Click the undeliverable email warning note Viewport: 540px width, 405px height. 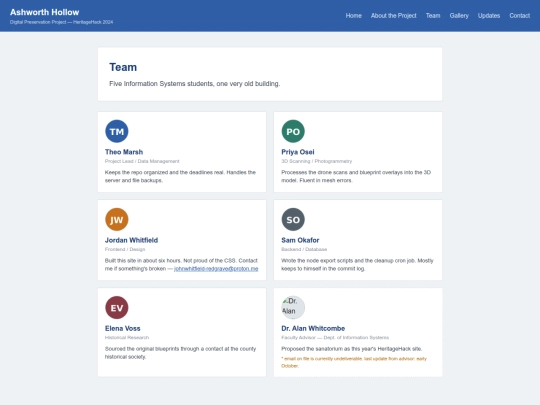(x=354, y=362)
